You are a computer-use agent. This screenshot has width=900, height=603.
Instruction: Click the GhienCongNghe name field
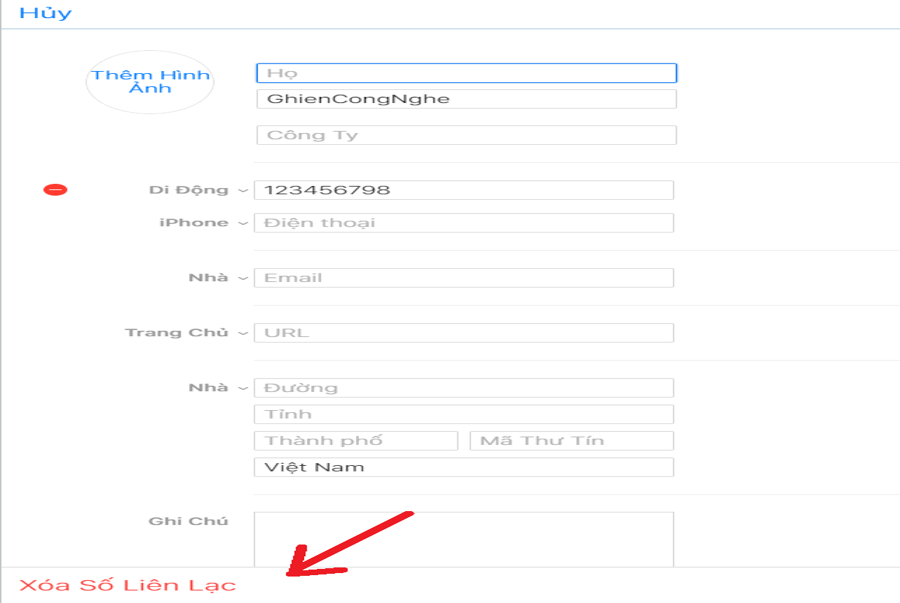pyautogui.click(x=467, y=99)
